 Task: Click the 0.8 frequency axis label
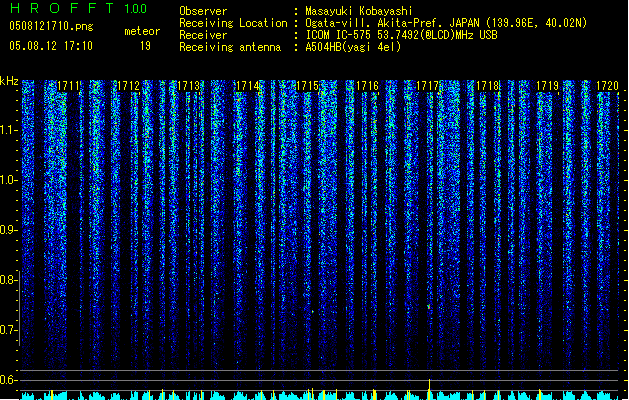(x=8, y=280)
